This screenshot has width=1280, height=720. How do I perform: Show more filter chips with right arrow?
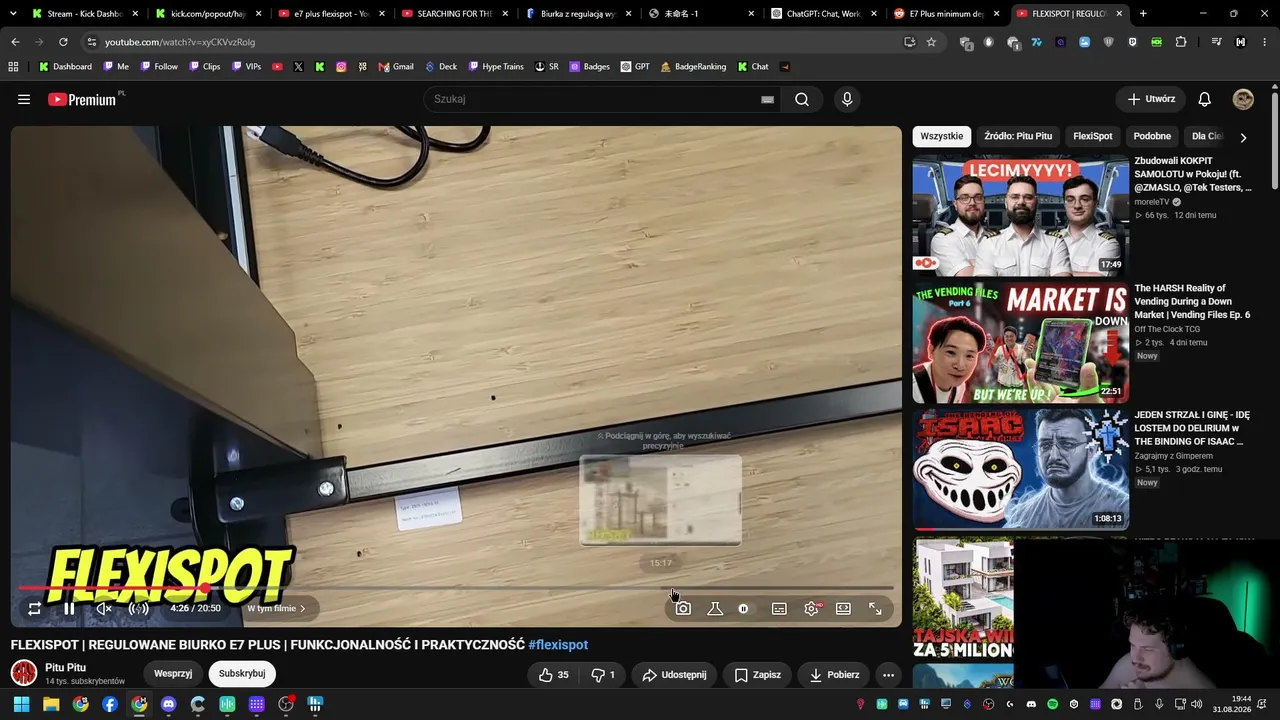1243,137
